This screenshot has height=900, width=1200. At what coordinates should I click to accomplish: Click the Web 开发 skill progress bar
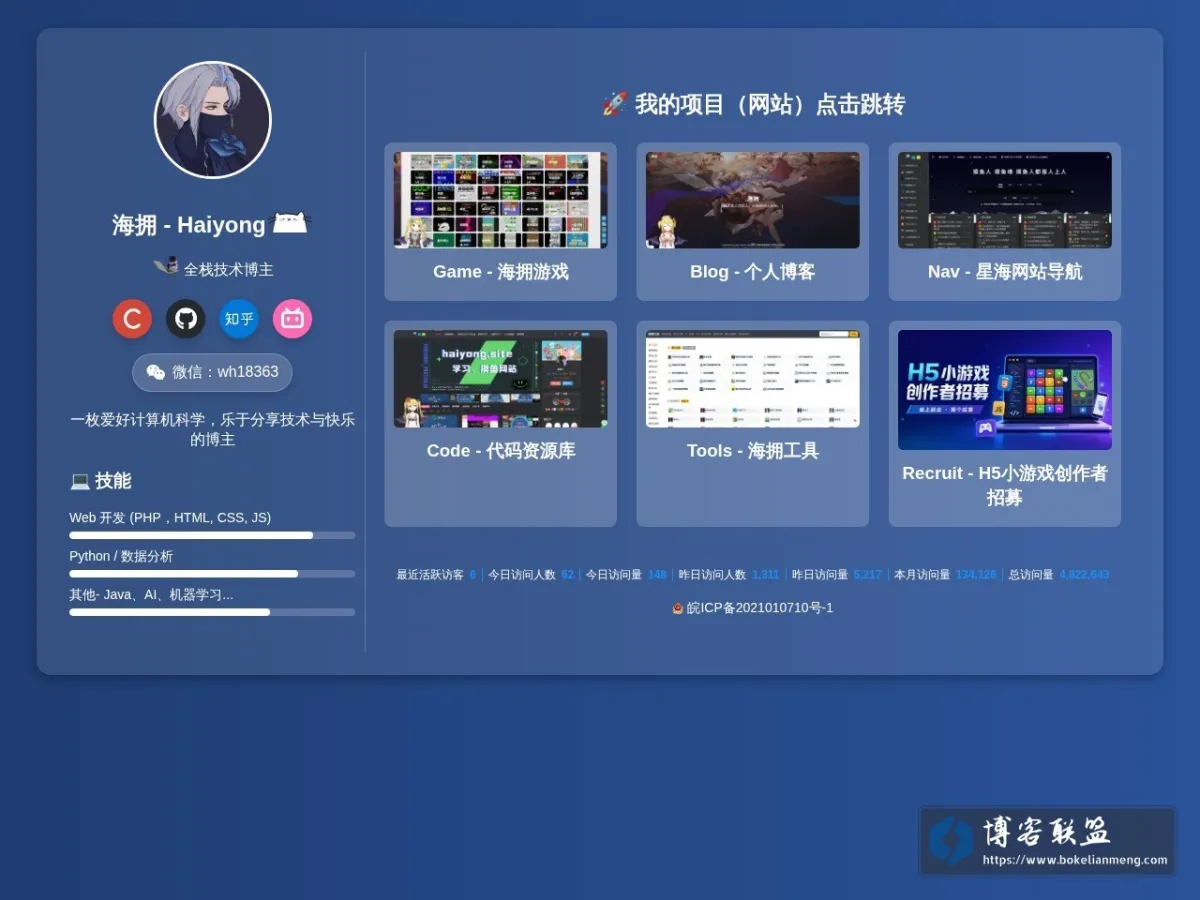[212, 535]
